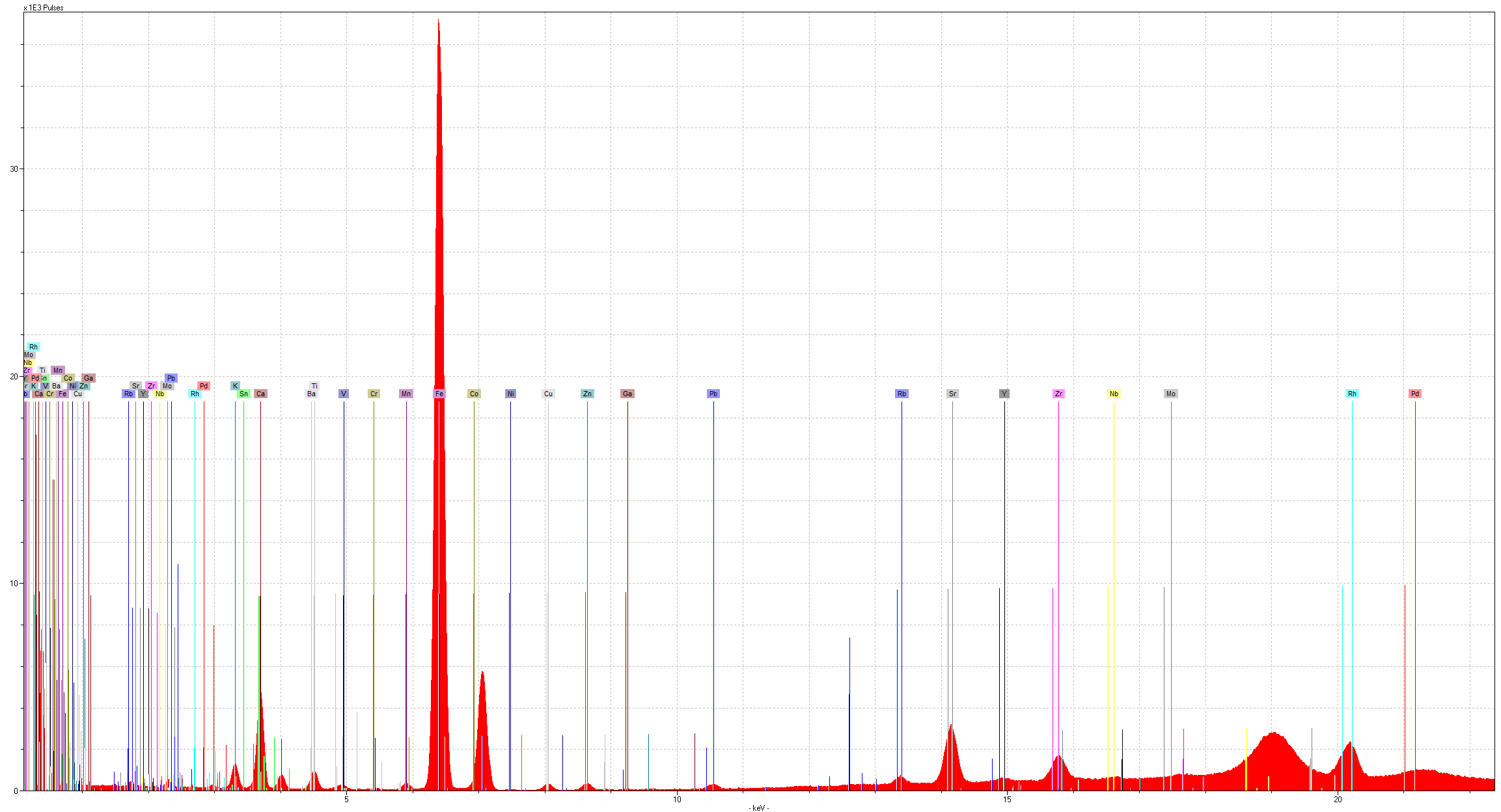1501x812 pixels.
Task: Click the Nb label near 16.6 keV
Action: coord(1114,394)
